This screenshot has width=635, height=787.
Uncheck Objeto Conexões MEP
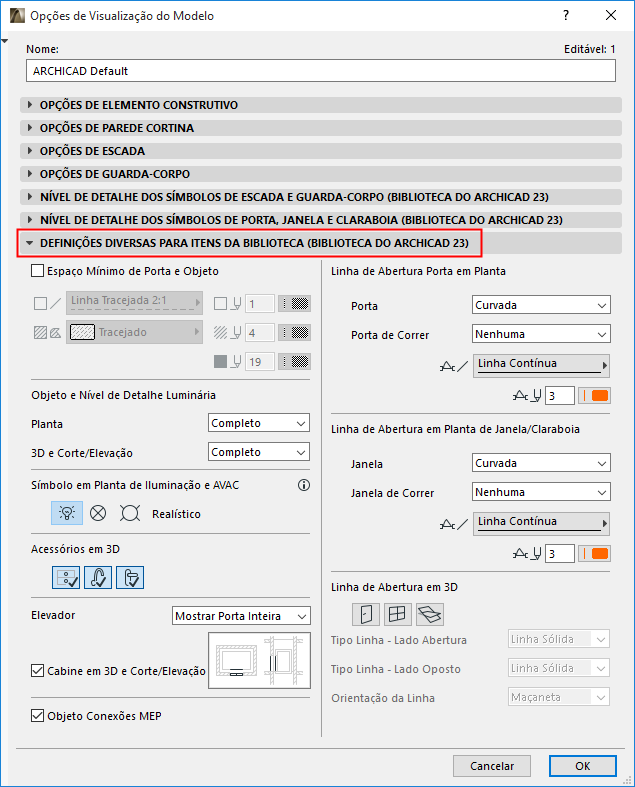(38, 716)
